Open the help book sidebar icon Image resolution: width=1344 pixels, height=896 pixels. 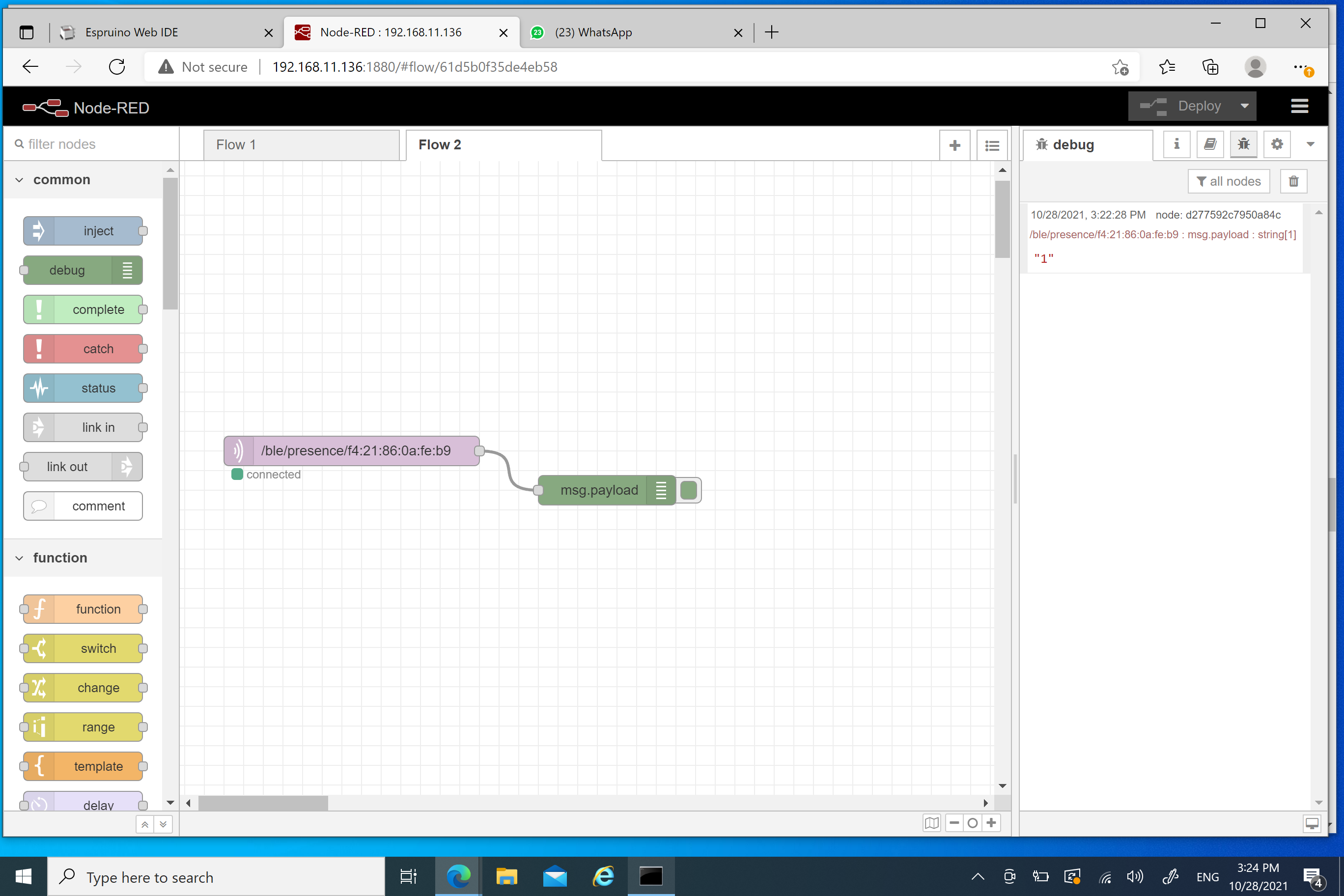click(1210, 144)
